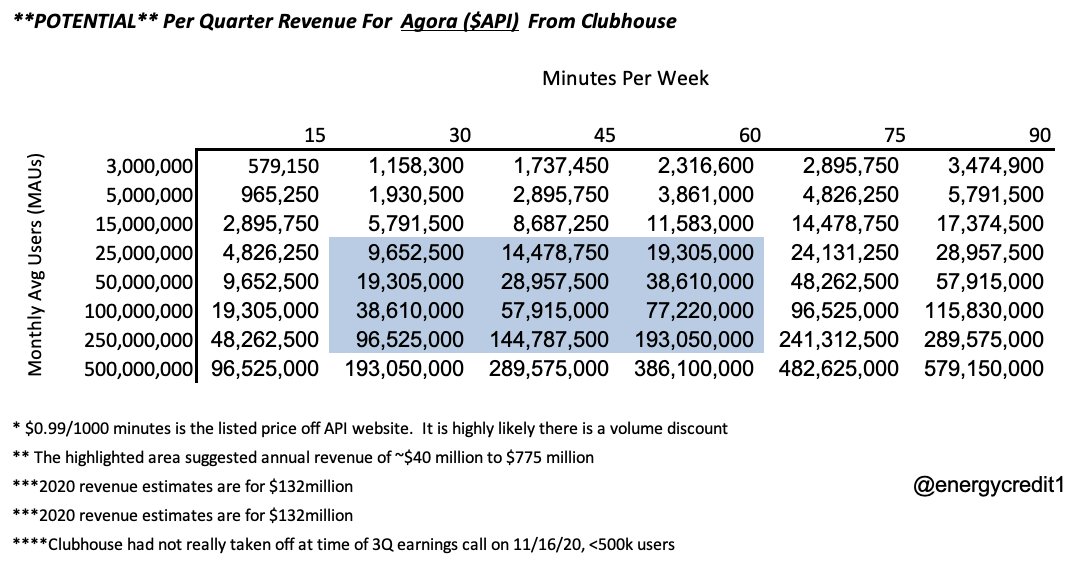
Task: Select cell 1,930,500
Action: pos(416,195)
